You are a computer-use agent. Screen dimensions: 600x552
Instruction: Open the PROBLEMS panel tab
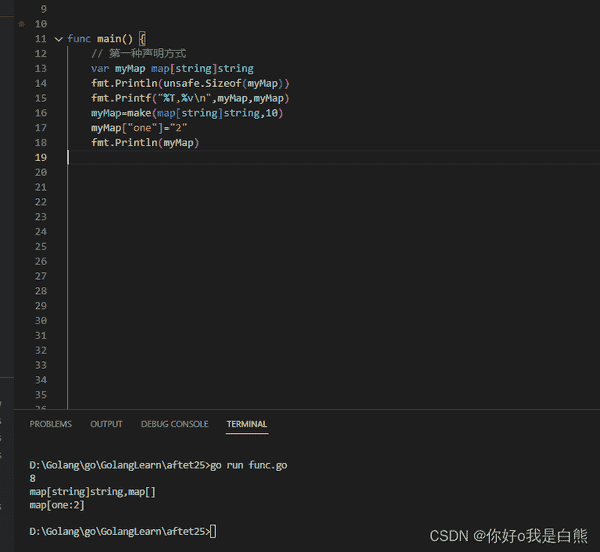(x=50, y=424)
